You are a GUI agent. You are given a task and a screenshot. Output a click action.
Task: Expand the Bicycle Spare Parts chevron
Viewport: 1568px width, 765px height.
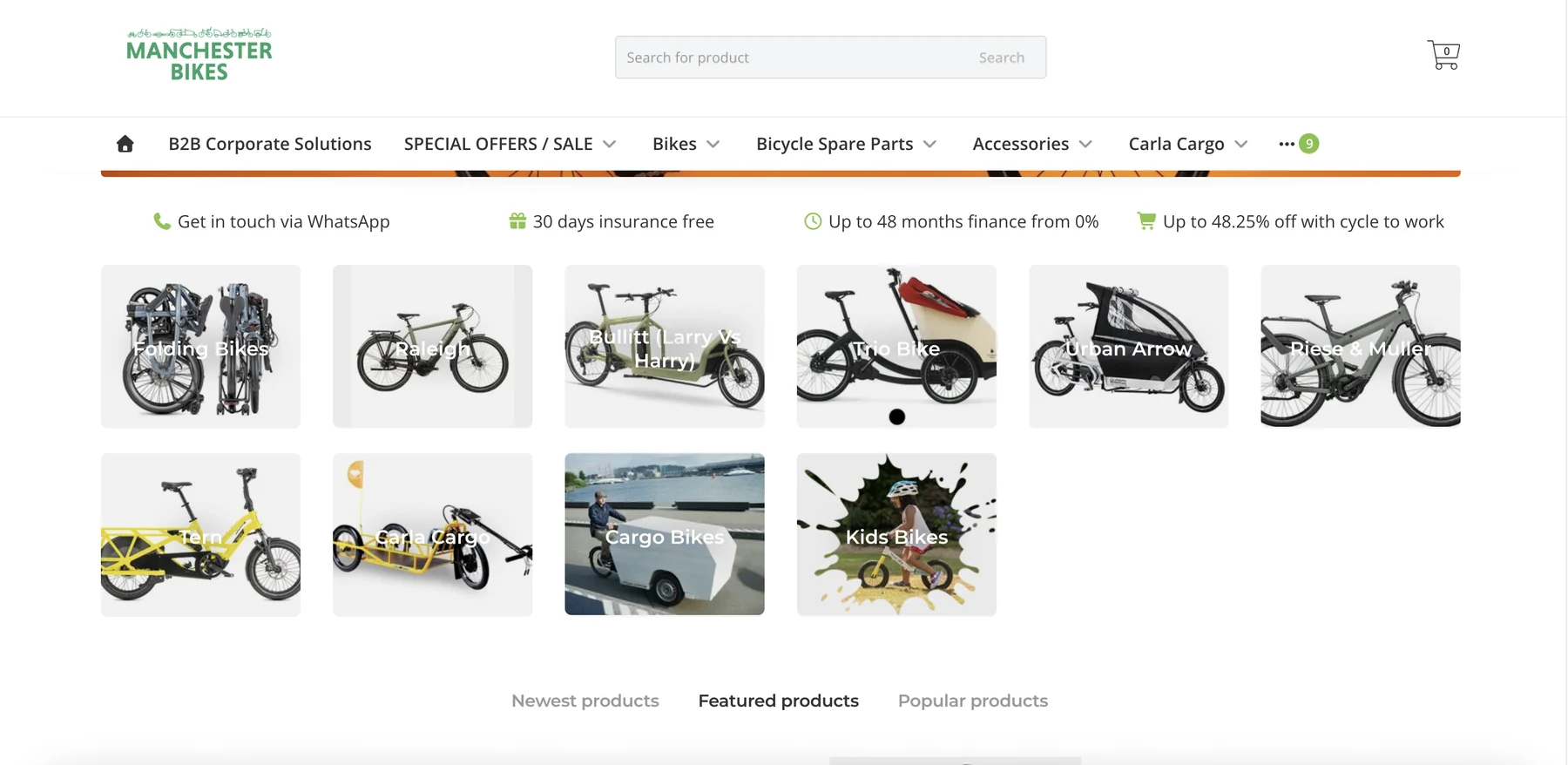coord(930,145)
